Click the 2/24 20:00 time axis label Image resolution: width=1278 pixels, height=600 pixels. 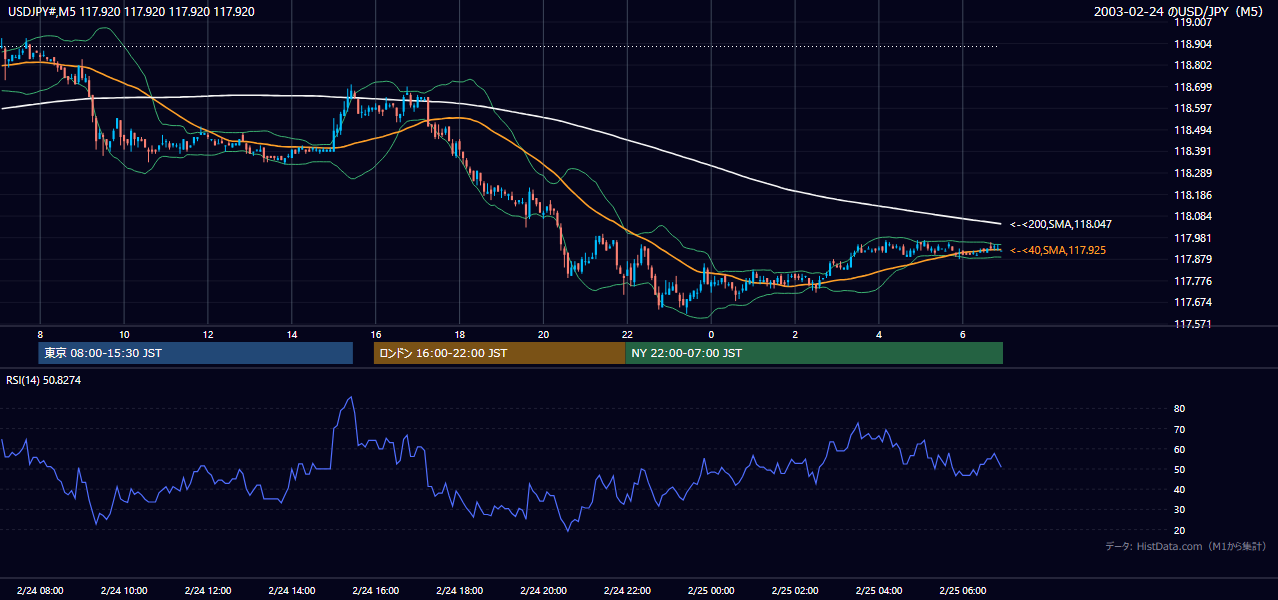[544, 591]
